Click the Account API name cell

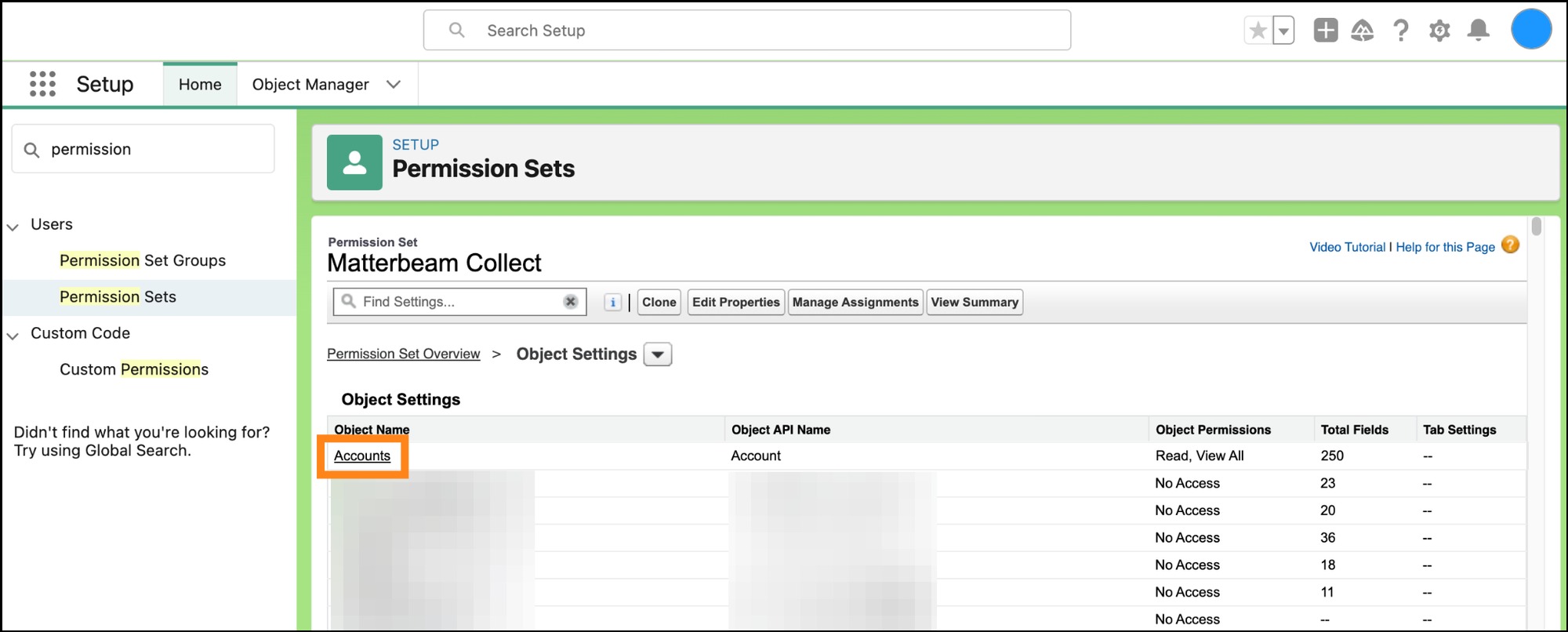[x=756, y=456]
